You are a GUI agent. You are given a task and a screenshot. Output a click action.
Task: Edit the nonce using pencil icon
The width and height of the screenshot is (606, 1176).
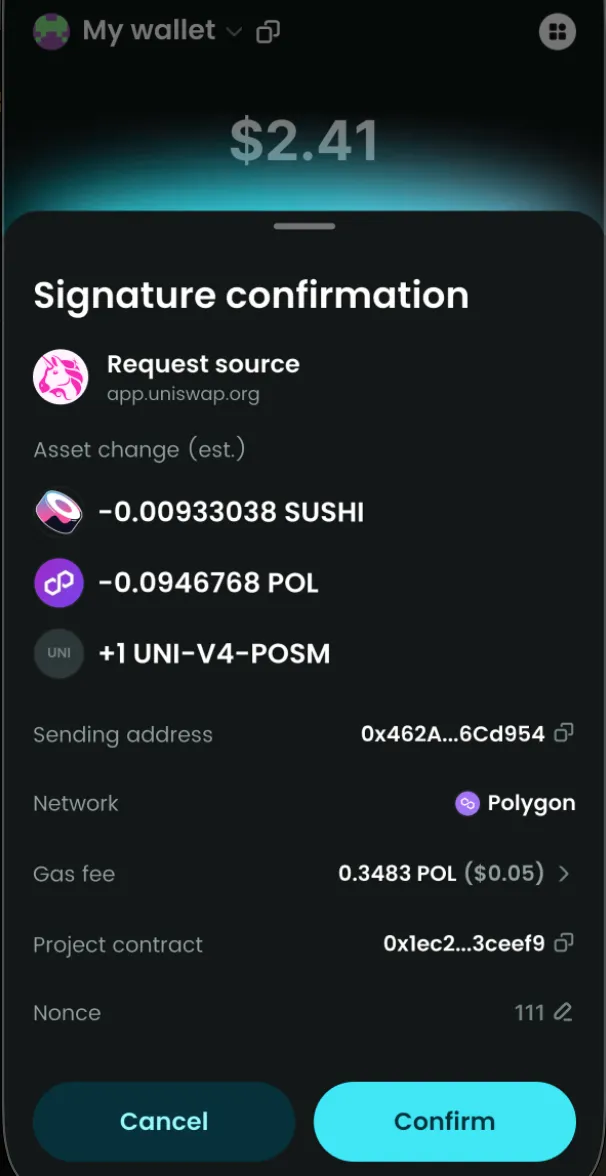(x=561, y=1012)
